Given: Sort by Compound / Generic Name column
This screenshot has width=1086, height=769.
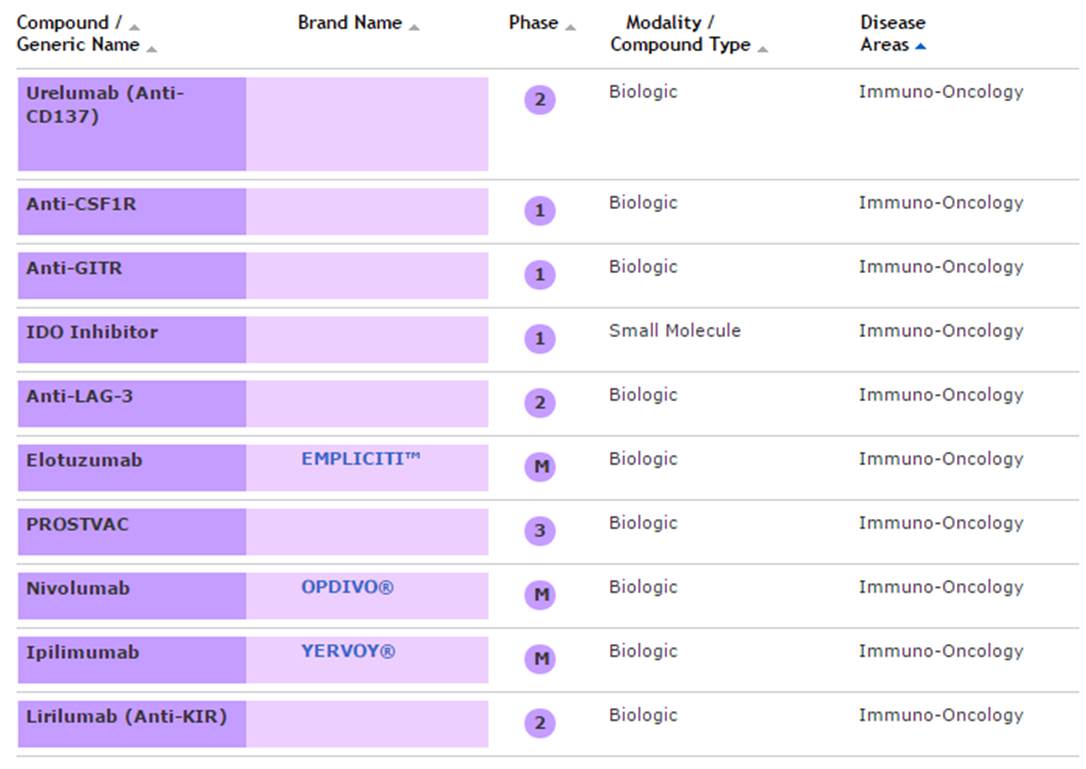Looking at the screenshot, I should [78, 34].
